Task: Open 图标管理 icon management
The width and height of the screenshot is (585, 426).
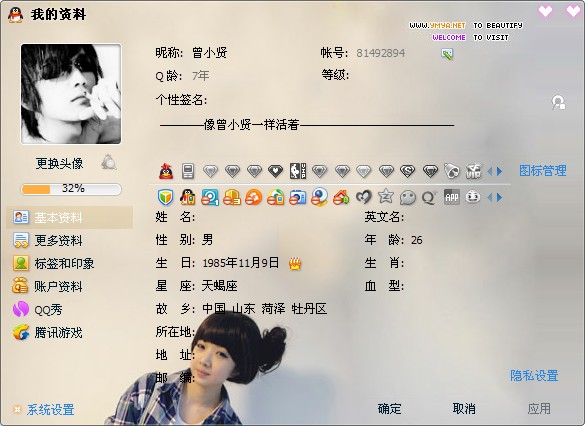Action: [543, 171]
